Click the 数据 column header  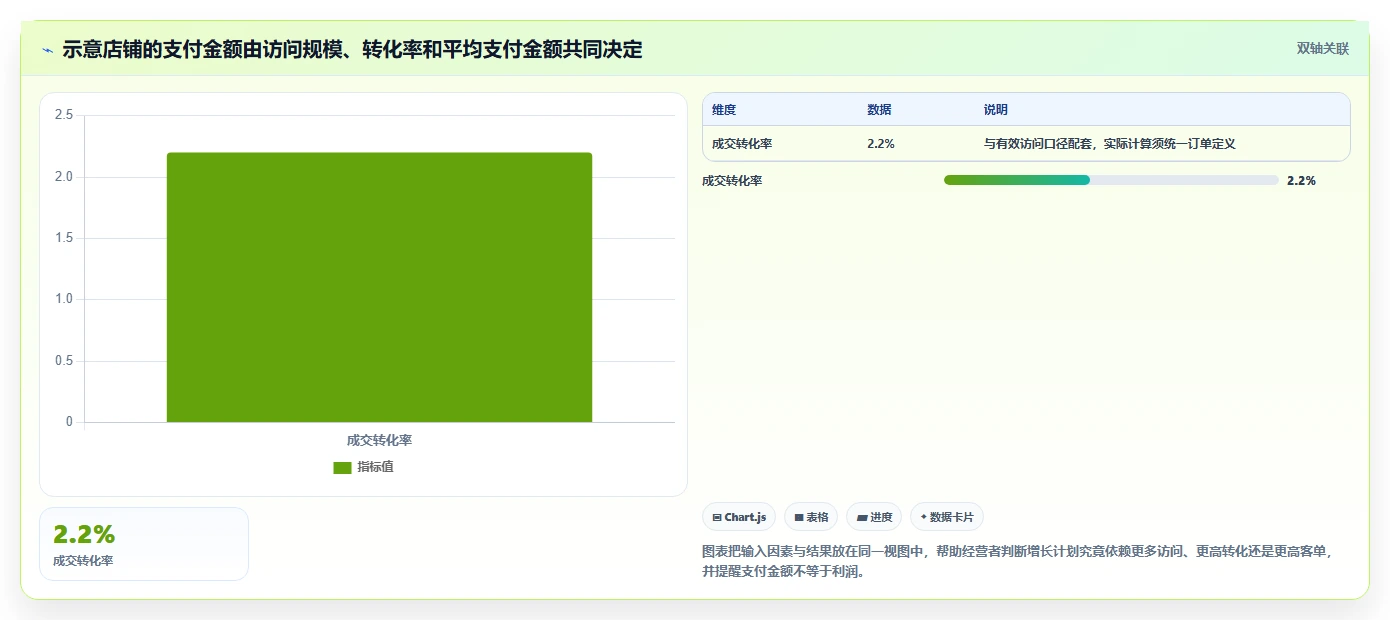[879, 110]
